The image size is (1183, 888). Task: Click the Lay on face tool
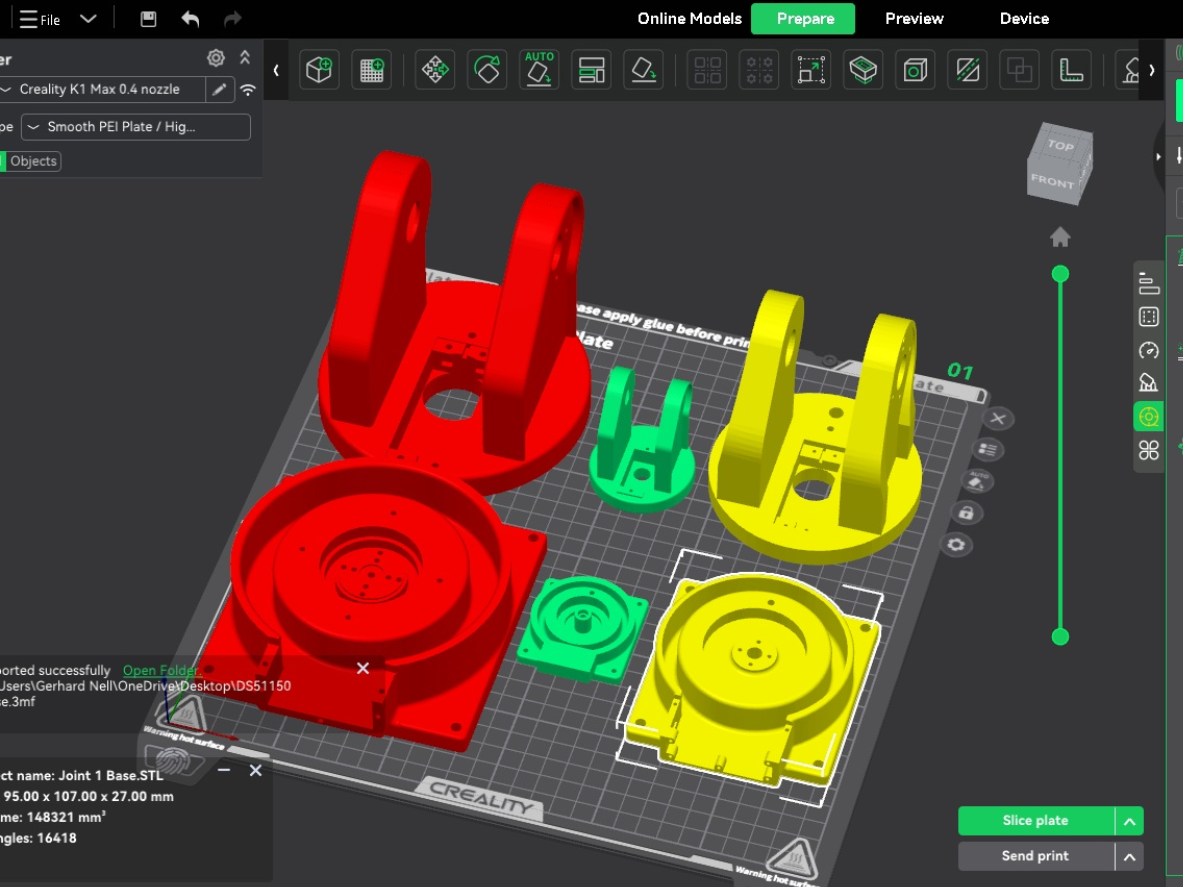pos(644,70)
